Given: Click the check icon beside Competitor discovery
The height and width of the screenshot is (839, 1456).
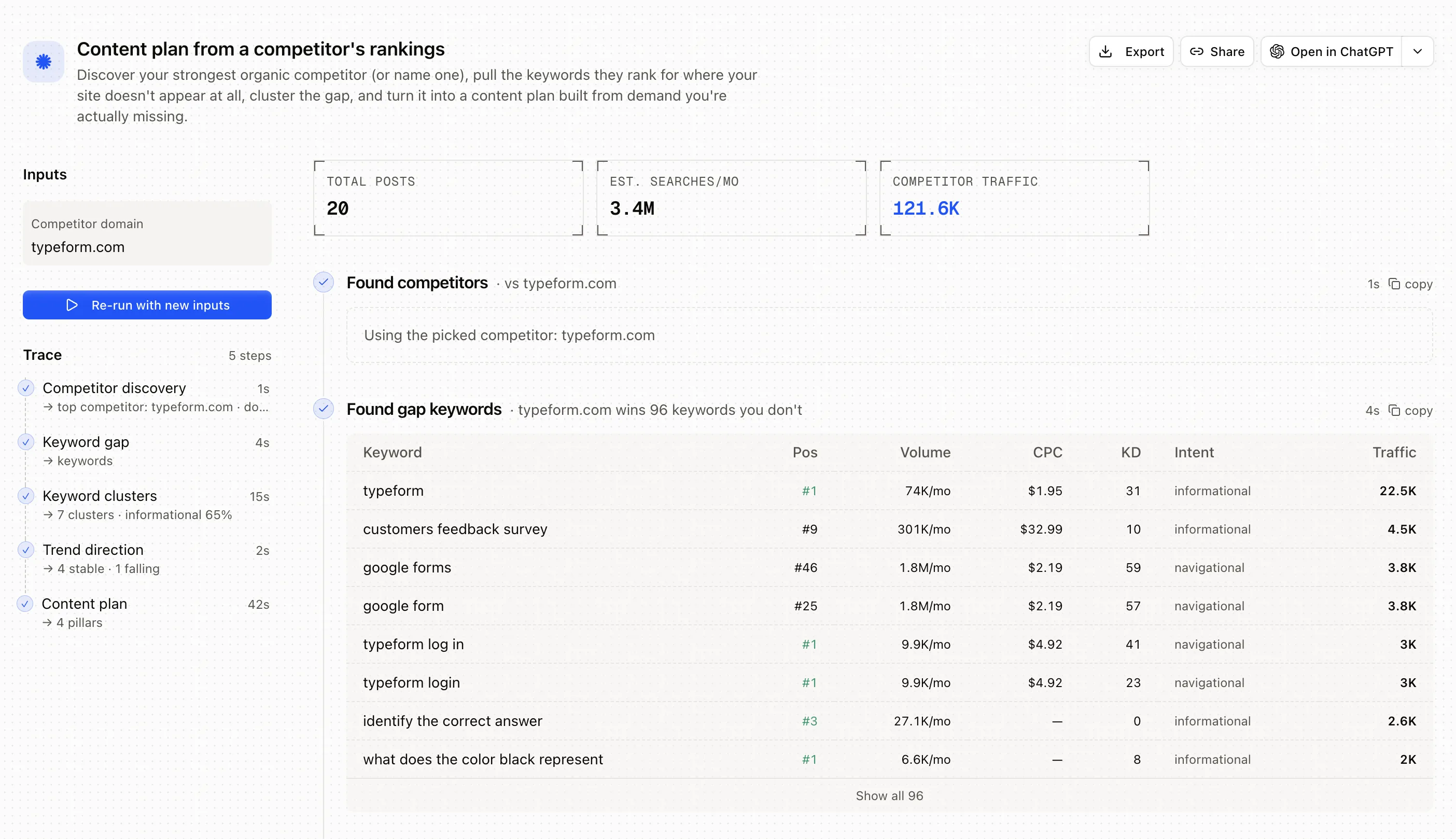Looking at the screenshot, I should pos(25,388).
